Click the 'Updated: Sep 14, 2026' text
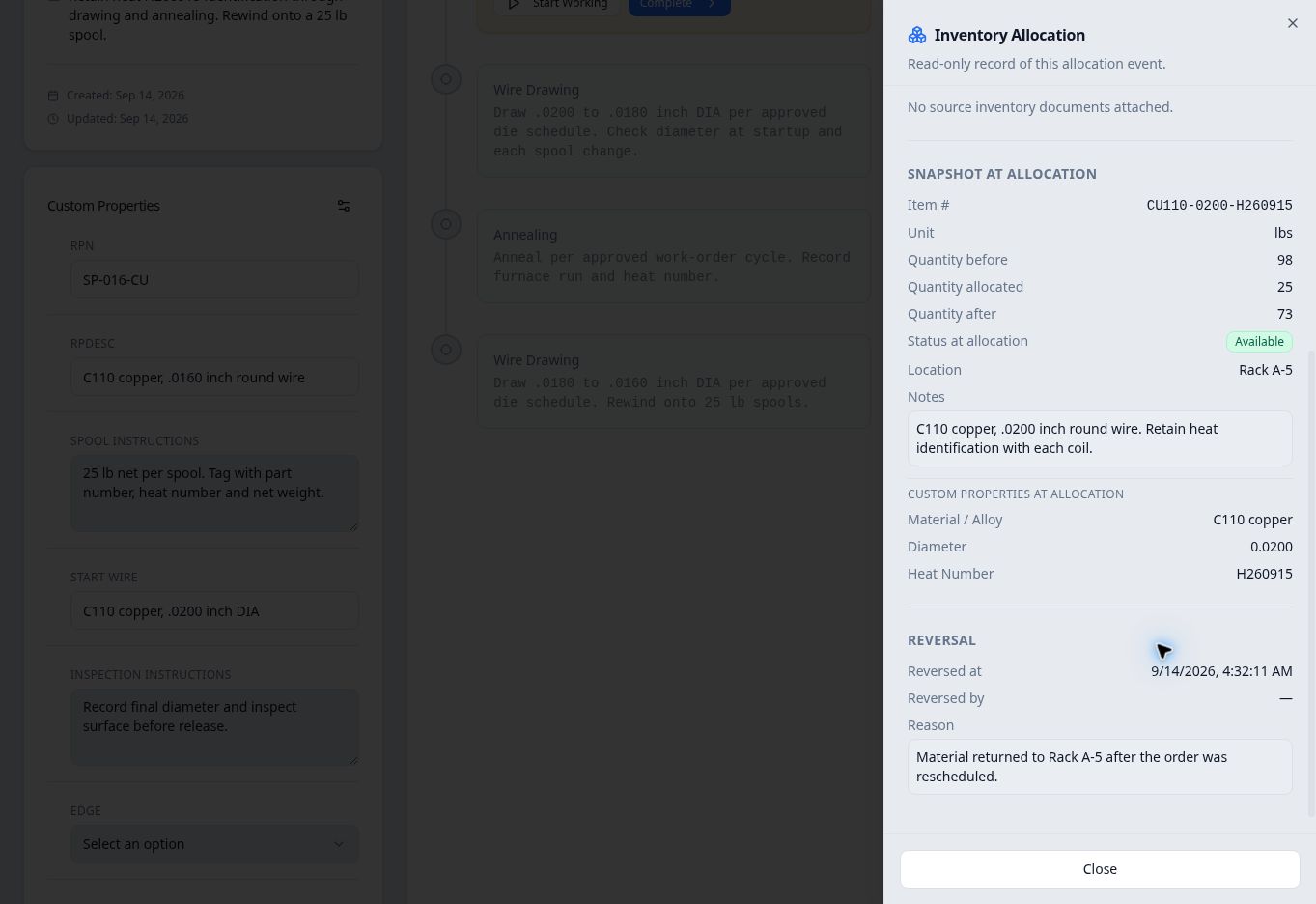The width and height of the screenshot is (1316, 904). [127, 119]
